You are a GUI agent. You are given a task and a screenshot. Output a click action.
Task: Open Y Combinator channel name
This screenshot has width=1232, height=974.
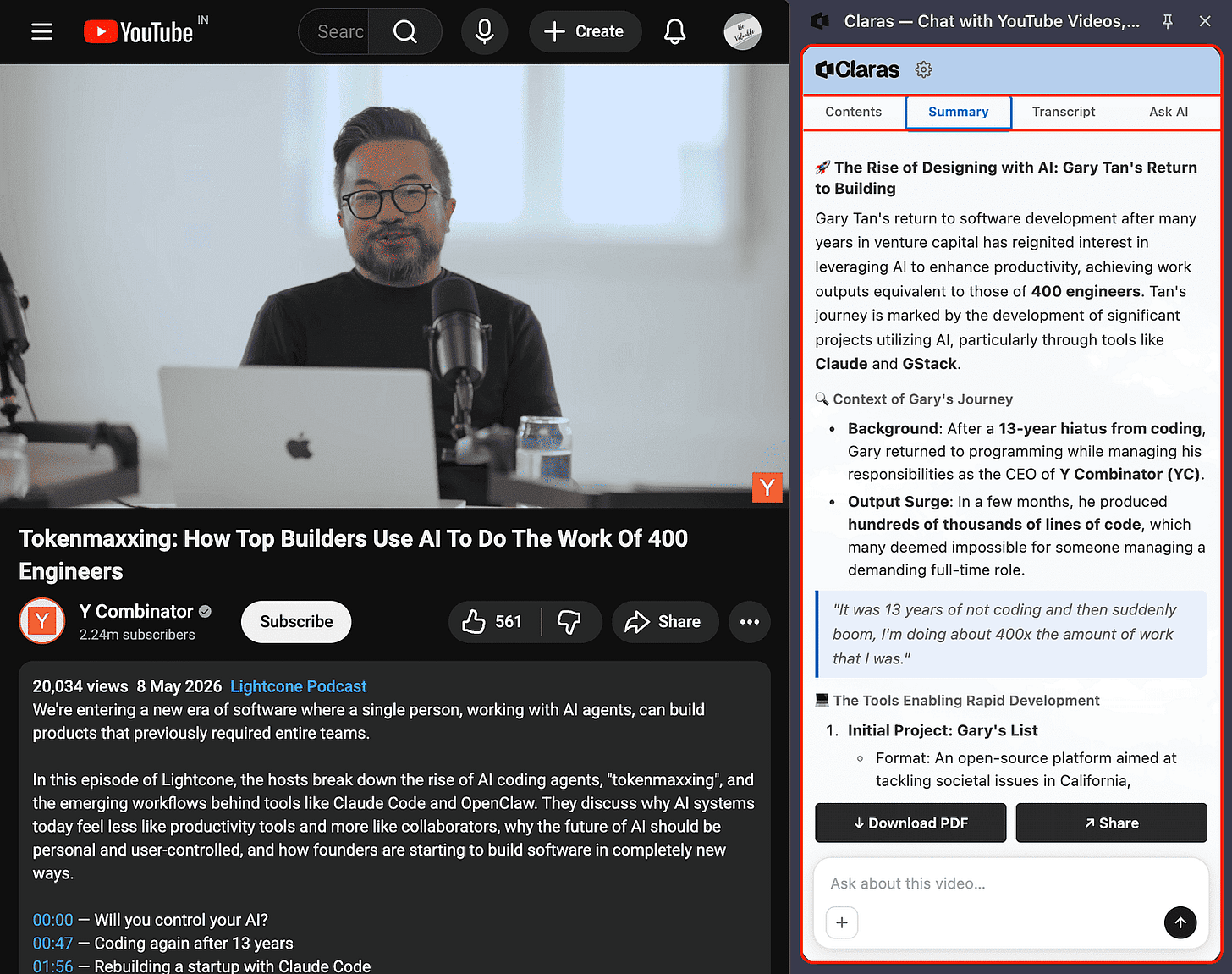click(136, 611)
